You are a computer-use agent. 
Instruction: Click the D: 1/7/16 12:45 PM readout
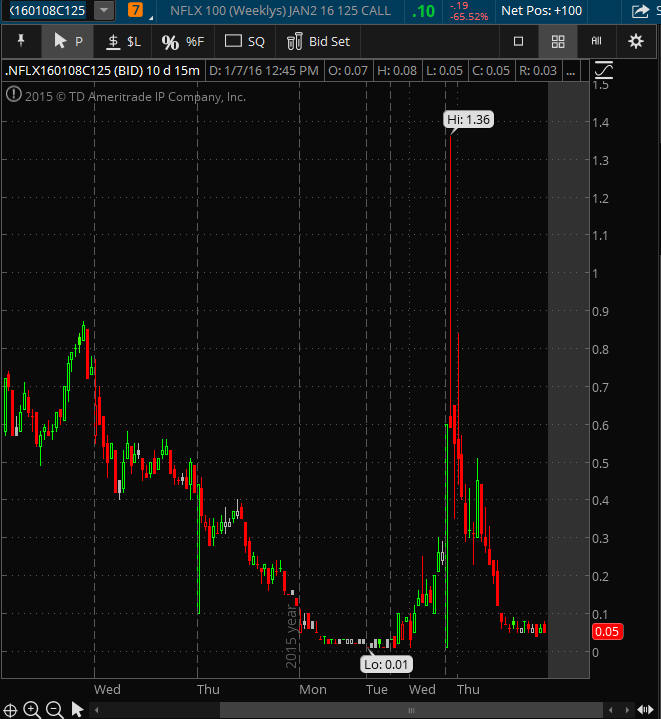tap(264, 71)
